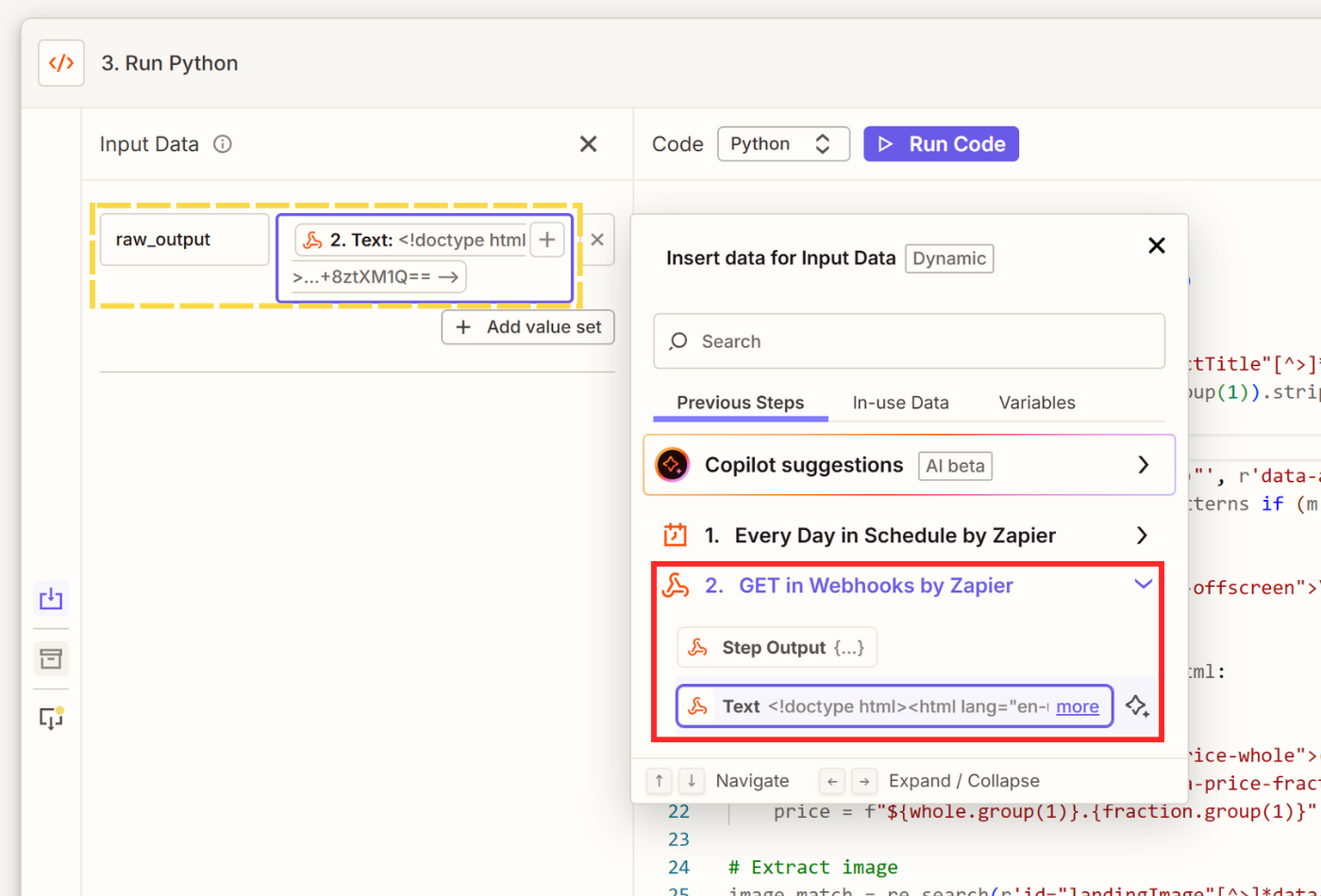This screenshot has height=896, width=1321.
Task: Remove the raw_output value set row
Action: pos(597,240)
